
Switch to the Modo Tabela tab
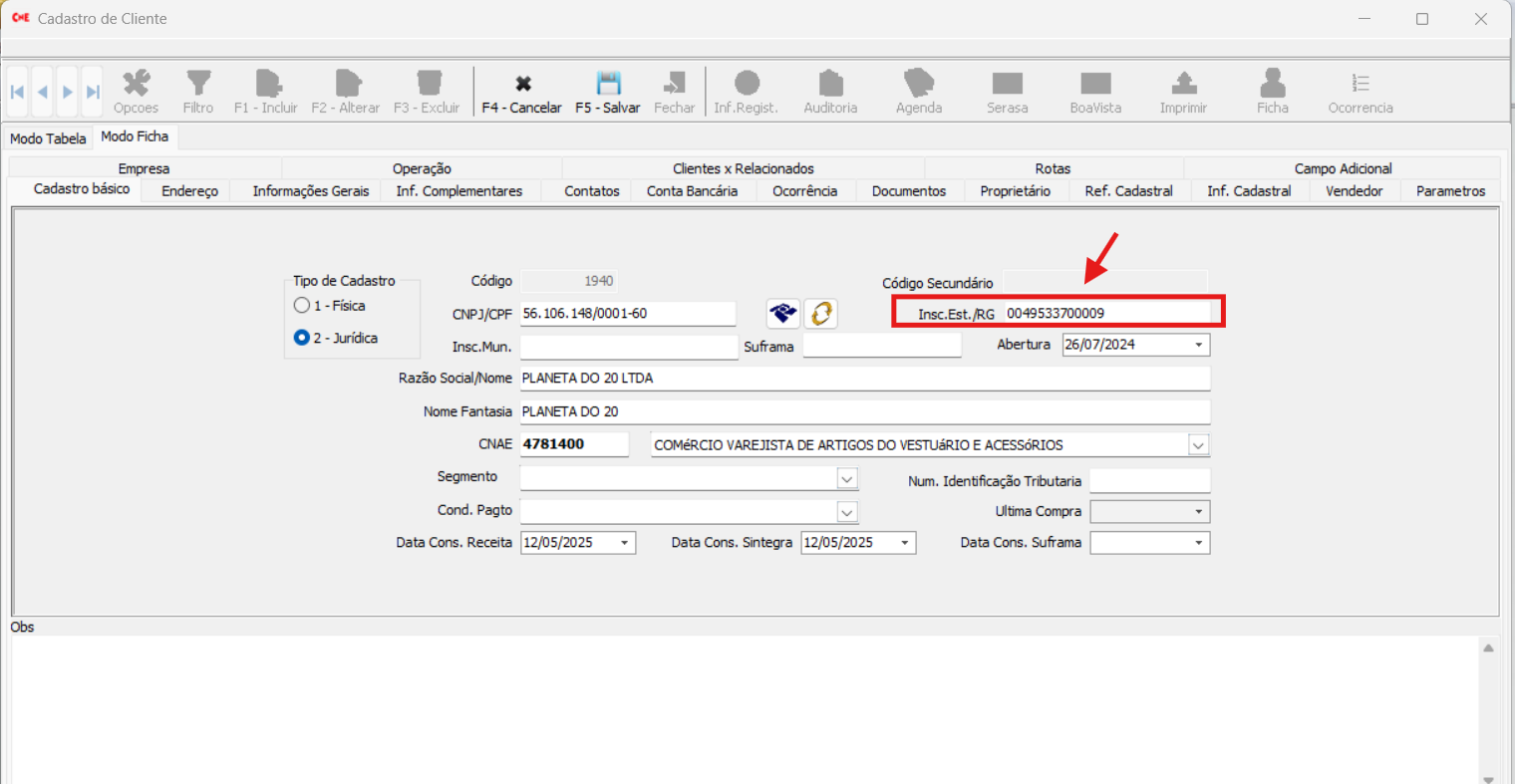point(48,138)
